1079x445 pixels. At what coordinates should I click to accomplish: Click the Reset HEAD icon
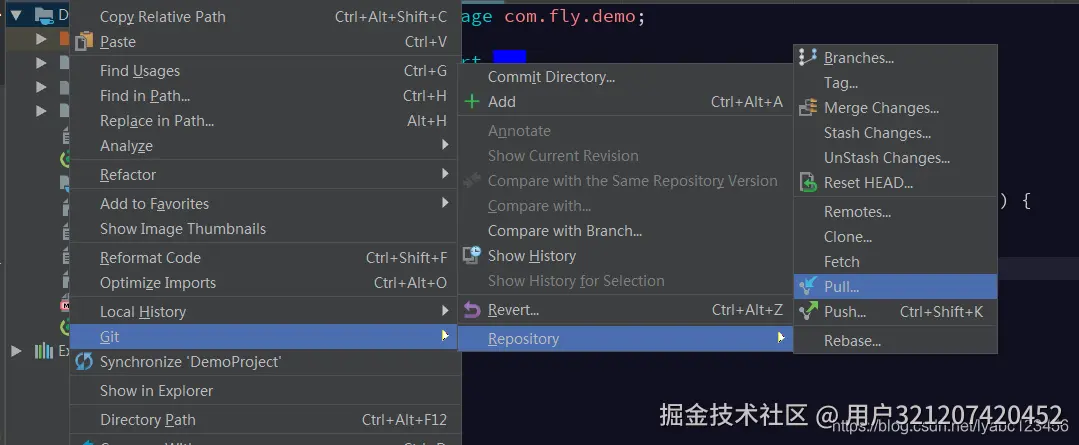(808, 183)
